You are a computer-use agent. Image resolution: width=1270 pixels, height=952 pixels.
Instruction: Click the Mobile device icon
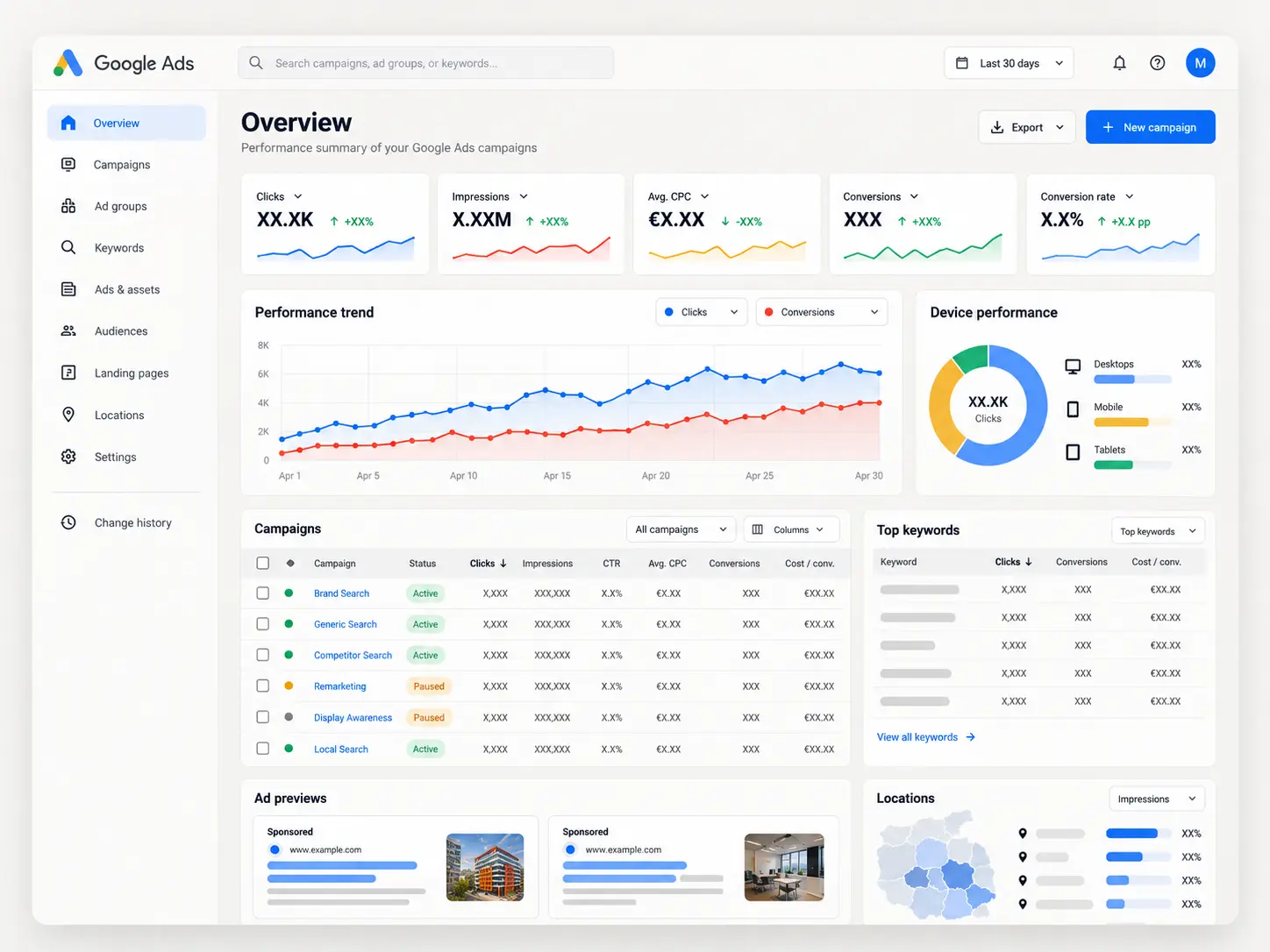[x=1073, y=409]
